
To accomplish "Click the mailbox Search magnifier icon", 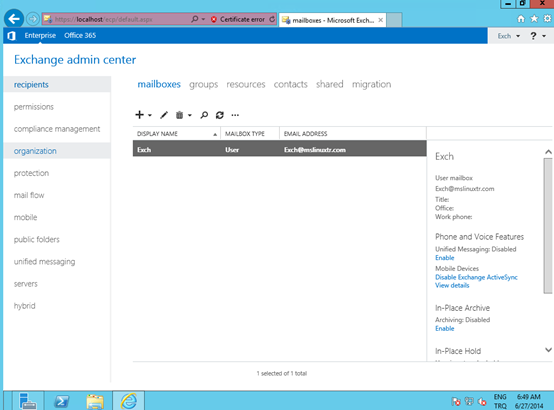I will pyautogui.click(x=204, y=115).
